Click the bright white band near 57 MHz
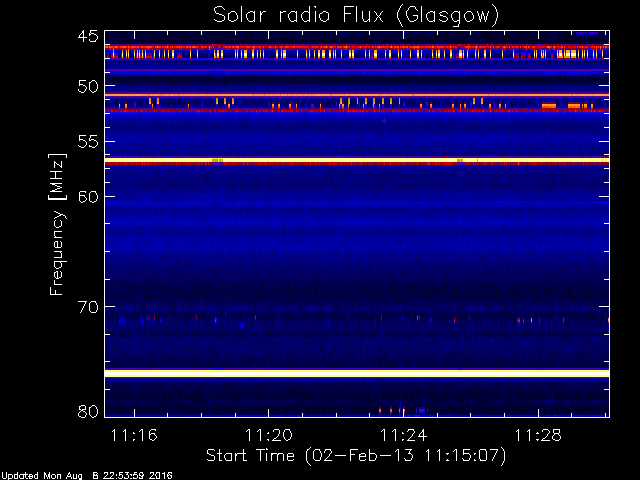Image resolution: width=640 pixels, height=480 pixels. 357,160
